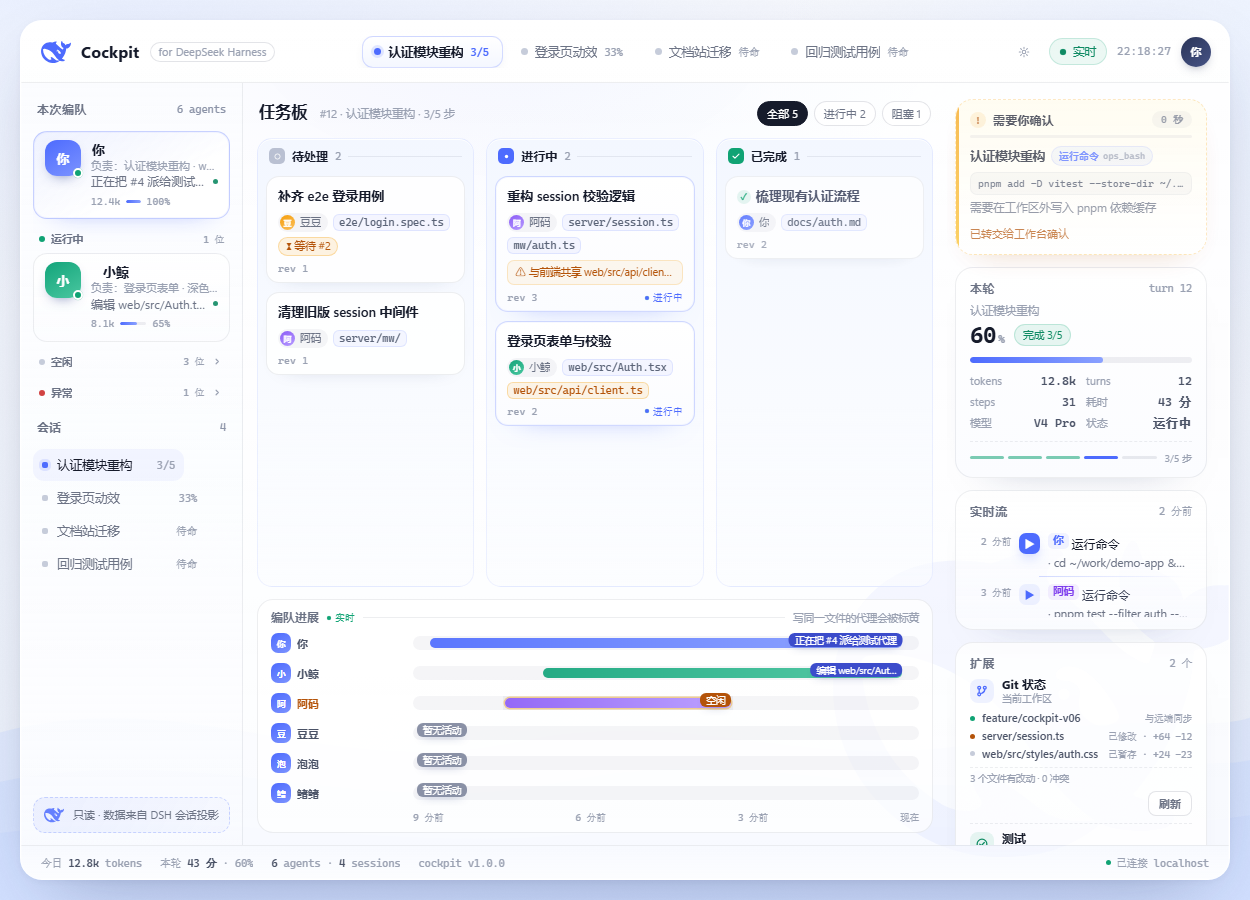Open 认证模块重构 session in sidebar
This screenshot has height=900, width=1250.
pos(108,465)
